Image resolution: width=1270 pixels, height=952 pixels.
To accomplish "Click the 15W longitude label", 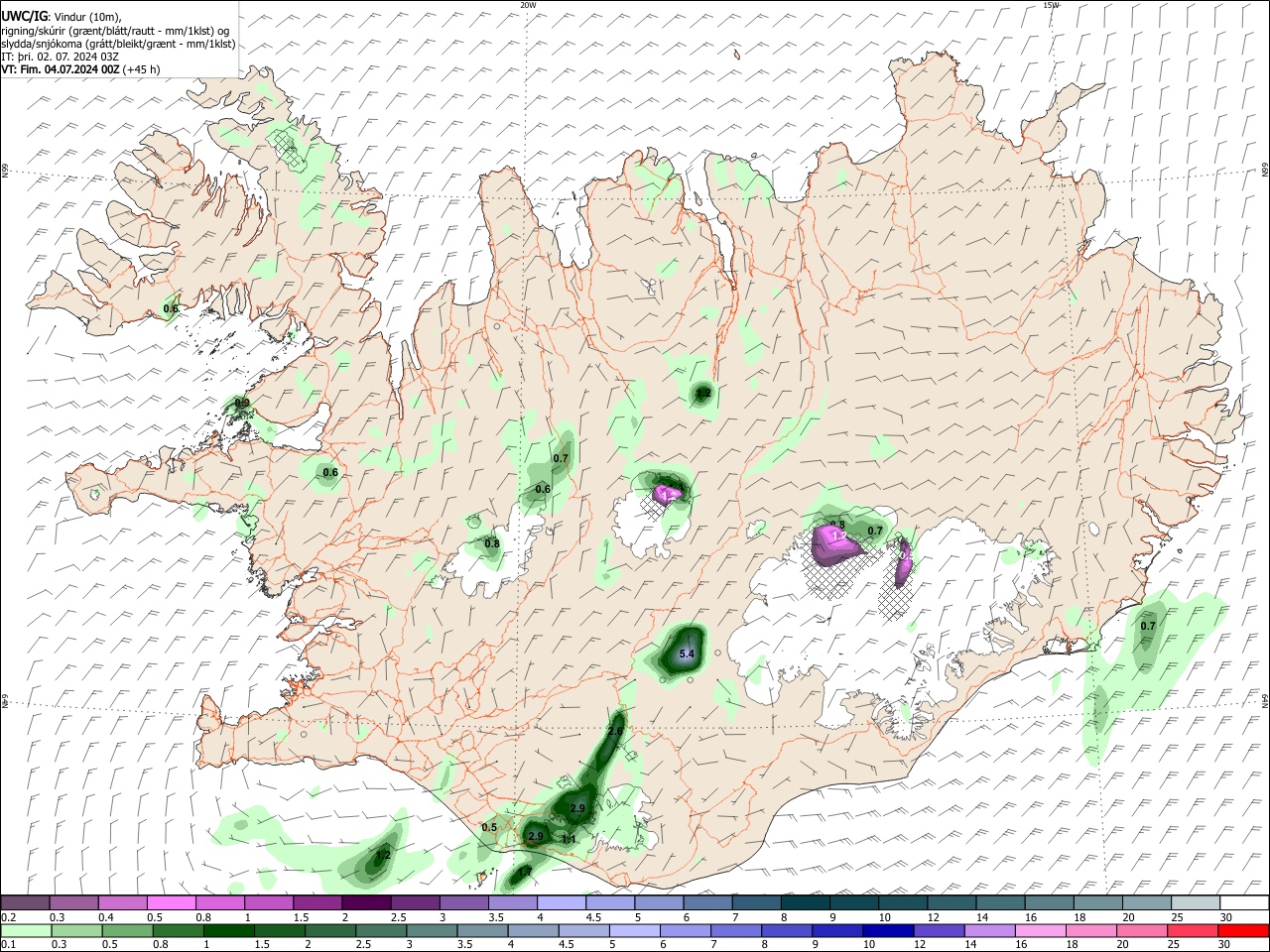I will coord(1052,5).
